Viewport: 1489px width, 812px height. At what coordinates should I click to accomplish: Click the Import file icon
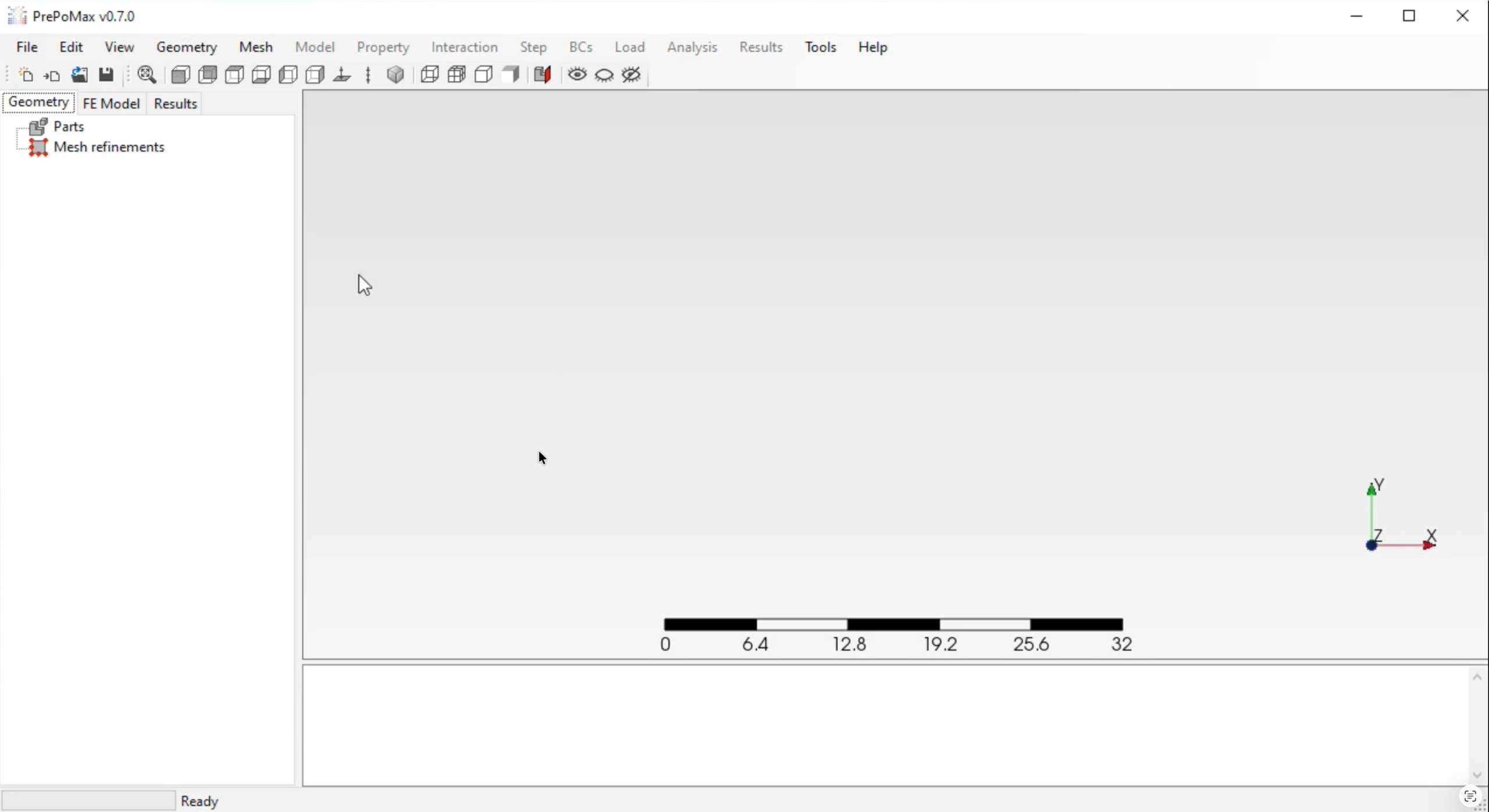click(52, 75)
